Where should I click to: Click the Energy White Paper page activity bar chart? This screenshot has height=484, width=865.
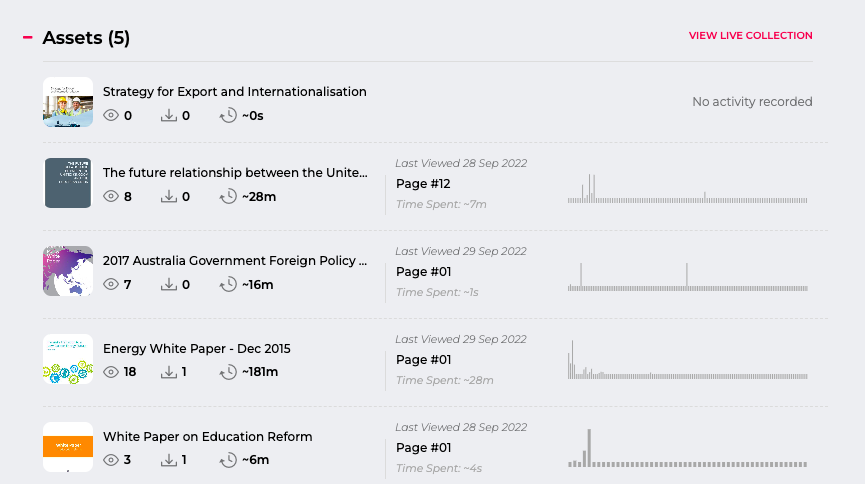[x=687, y=360]
